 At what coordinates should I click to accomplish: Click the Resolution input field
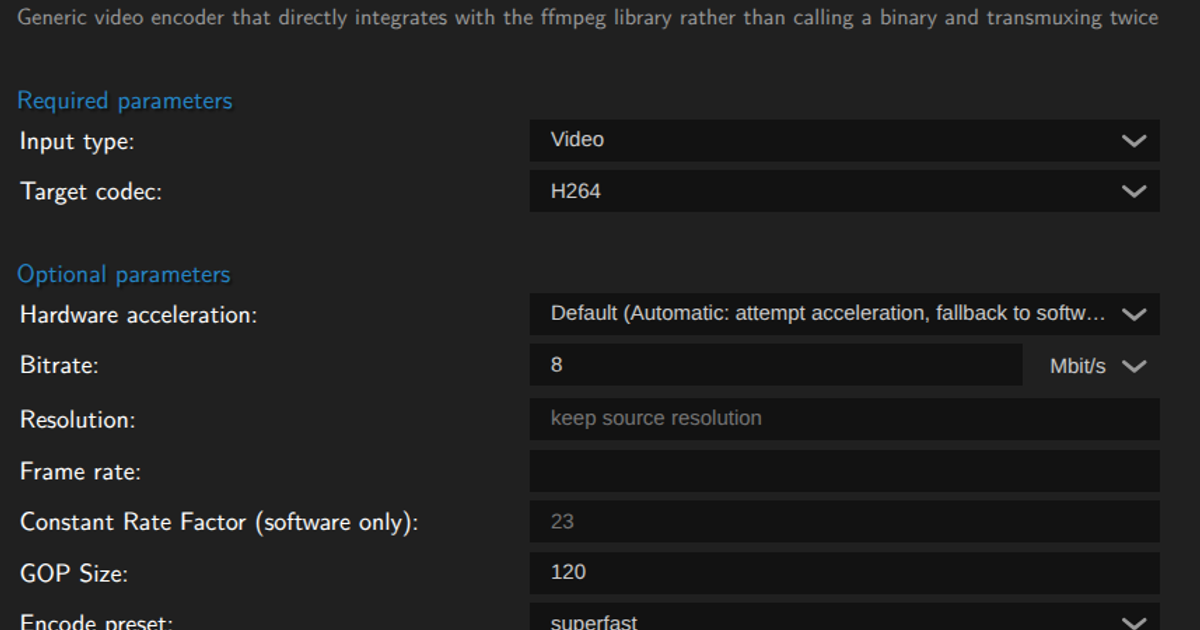point(844,419)
